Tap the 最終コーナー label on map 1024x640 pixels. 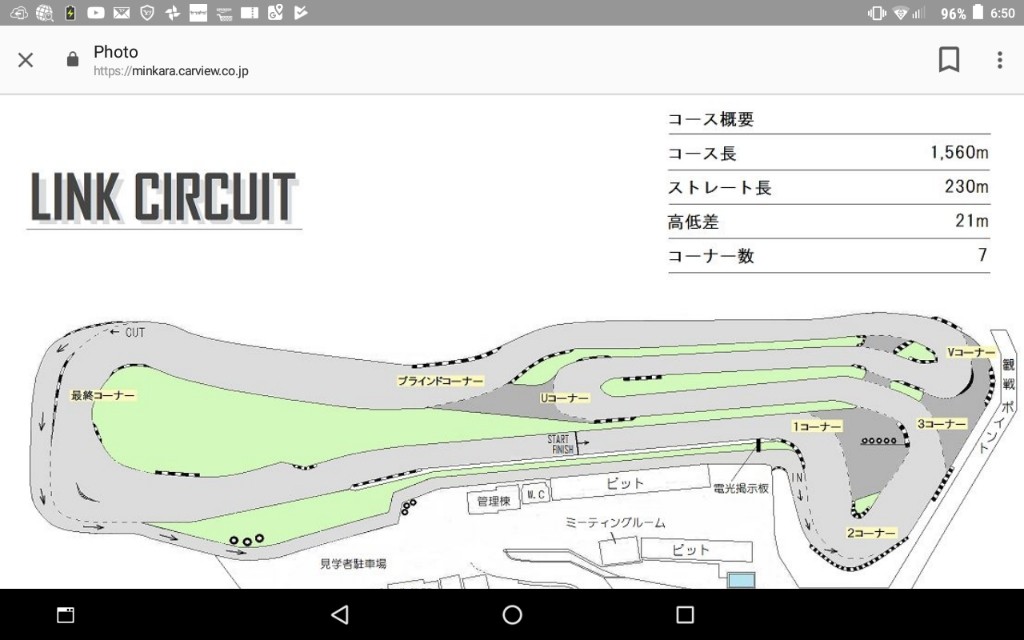tap(103, 395)
